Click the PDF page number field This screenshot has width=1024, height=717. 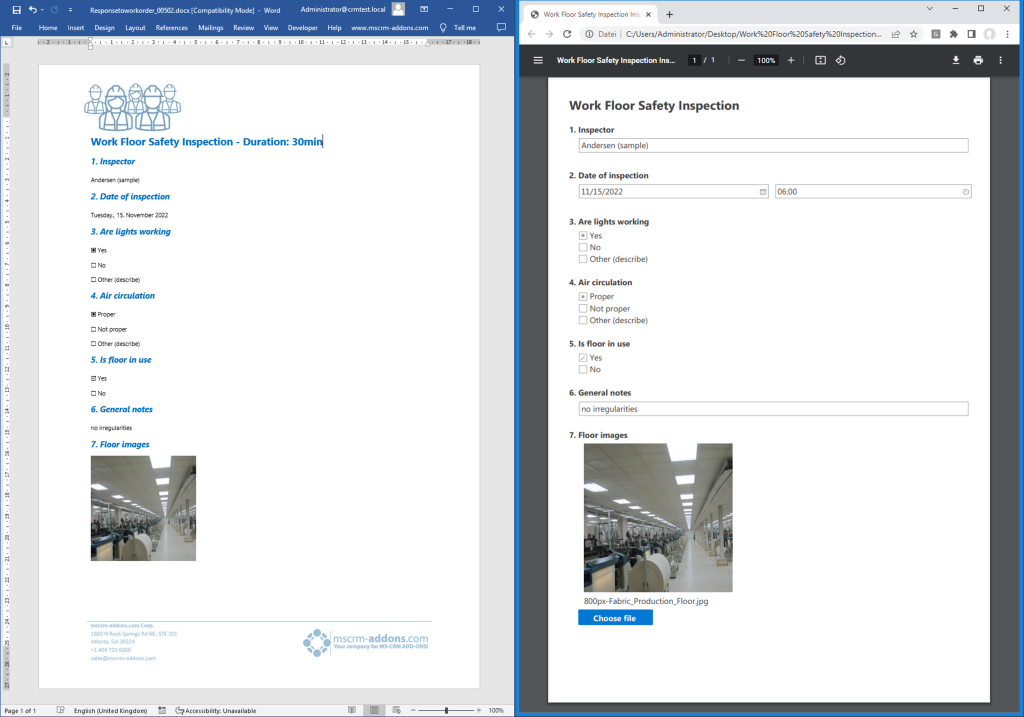pyautogui.click(x=694, y=60)
